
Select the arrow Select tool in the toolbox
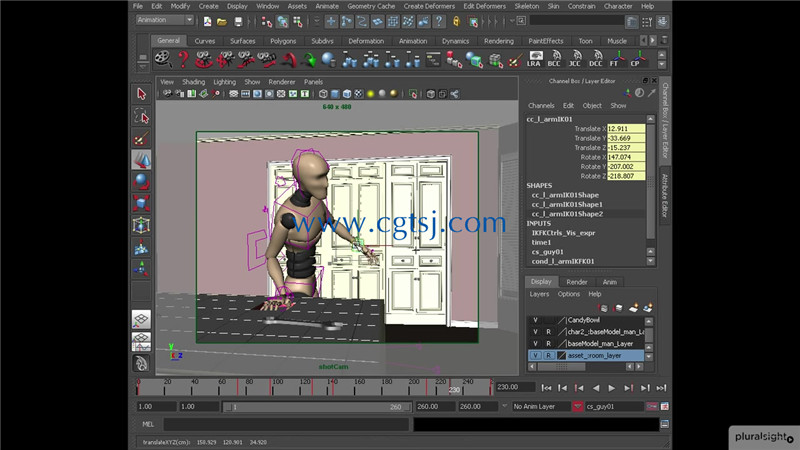[141, 94]
